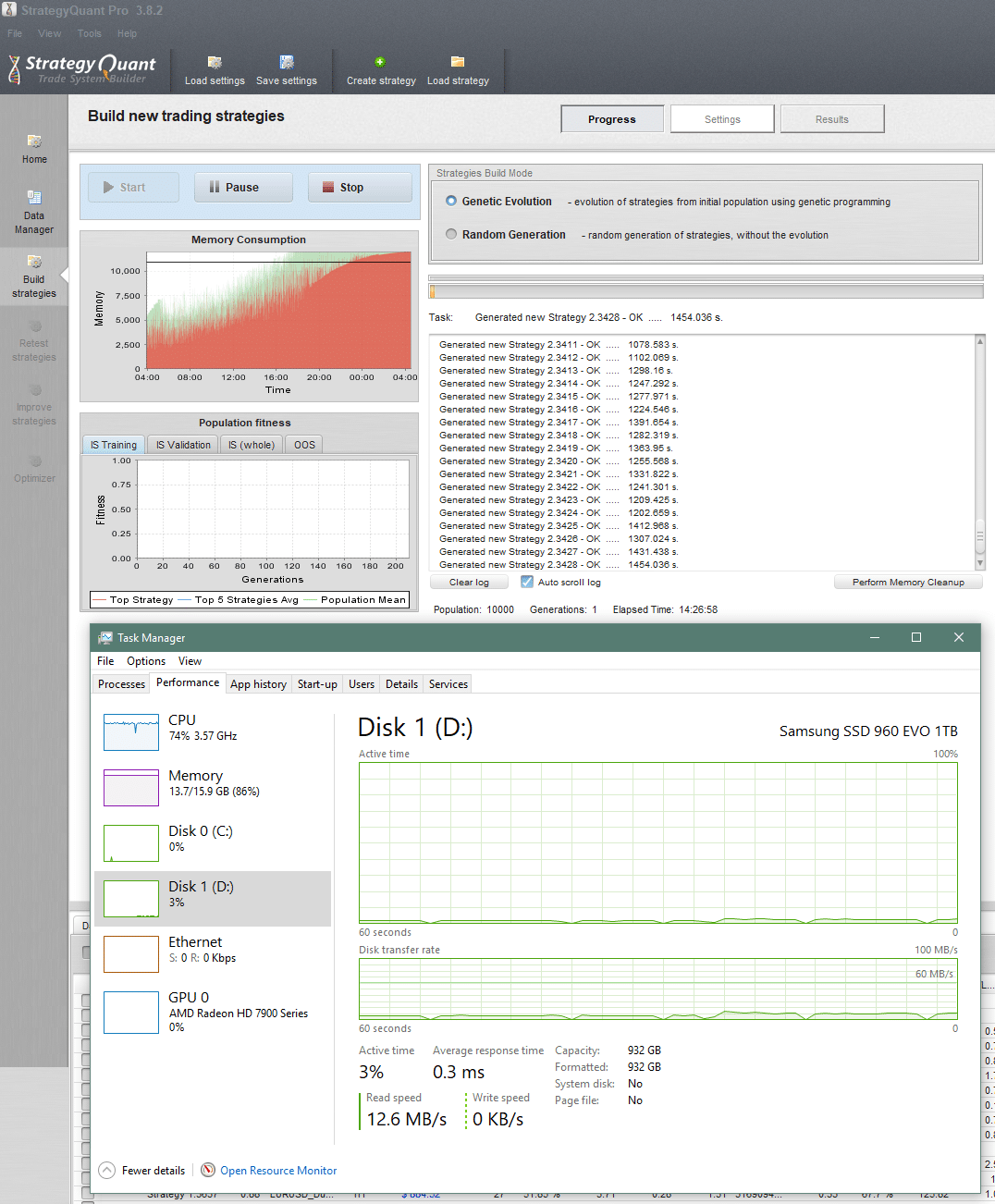This screenshot has height=1204, width=995.
Task: Stop the strategy build
Action: [360, 187]
